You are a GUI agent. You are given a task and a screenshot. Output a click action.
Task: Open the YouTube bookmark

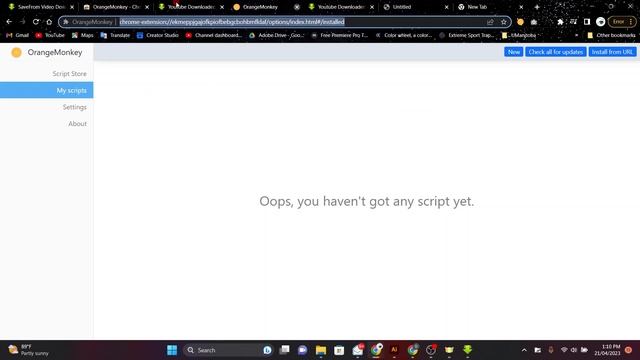[x=50, y=35]
